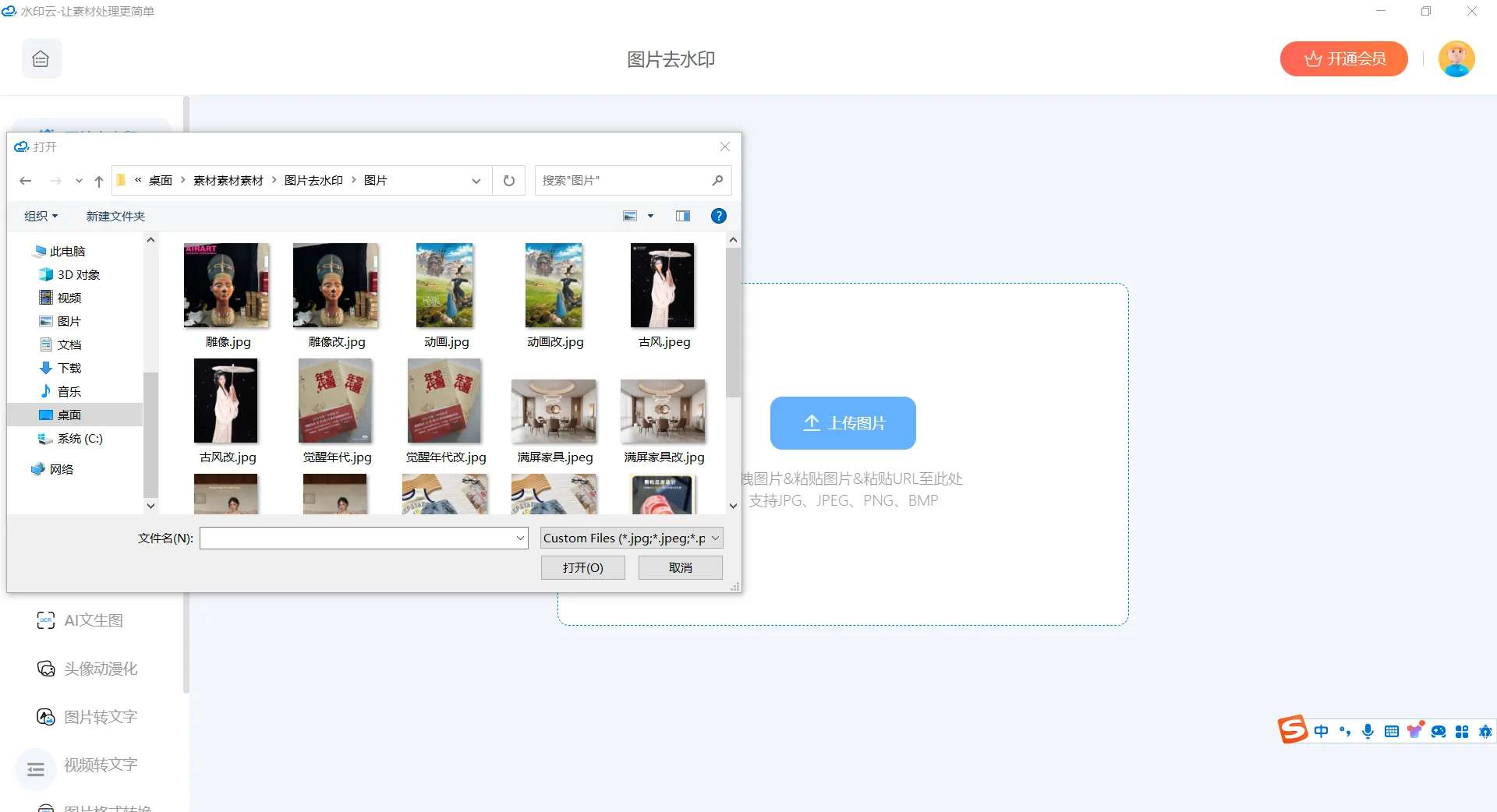The width and height of the screenshot is (1497, 812).
Task: Click the search magnifier icon
Action: tap(718, 181)
